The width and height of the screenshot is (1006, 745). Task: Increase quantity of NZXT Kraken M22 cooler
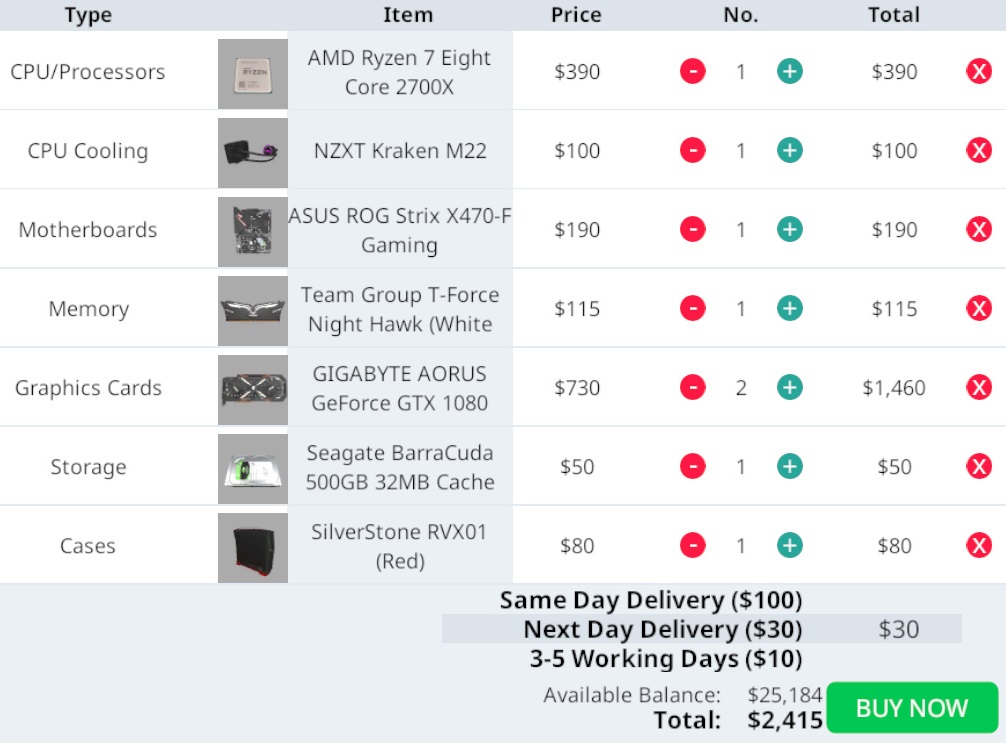pyautogui.click(x=790, y=150)
